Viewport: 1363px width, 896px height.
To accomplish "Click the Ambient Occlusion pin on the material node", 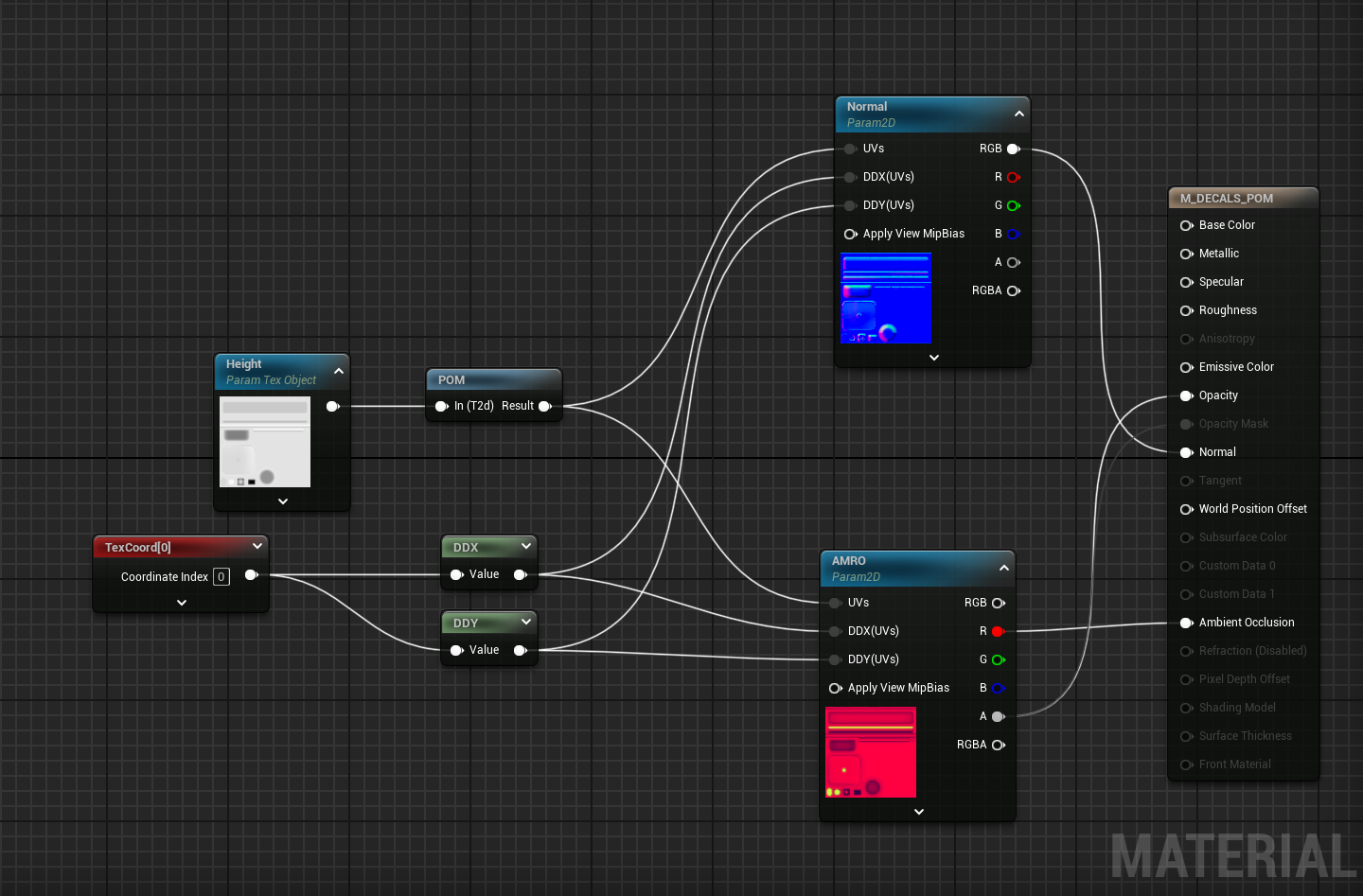I will point(1187,623).
